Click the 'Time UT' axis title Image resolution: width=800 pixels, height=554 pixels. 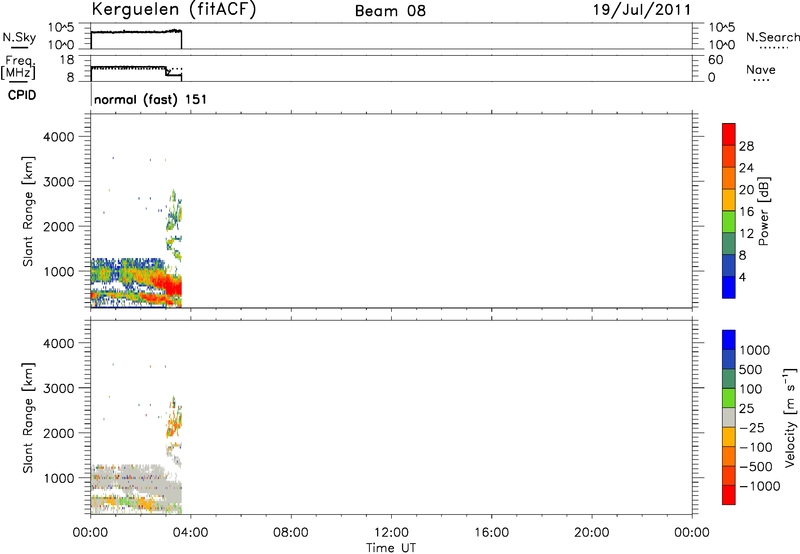(391, 548)
